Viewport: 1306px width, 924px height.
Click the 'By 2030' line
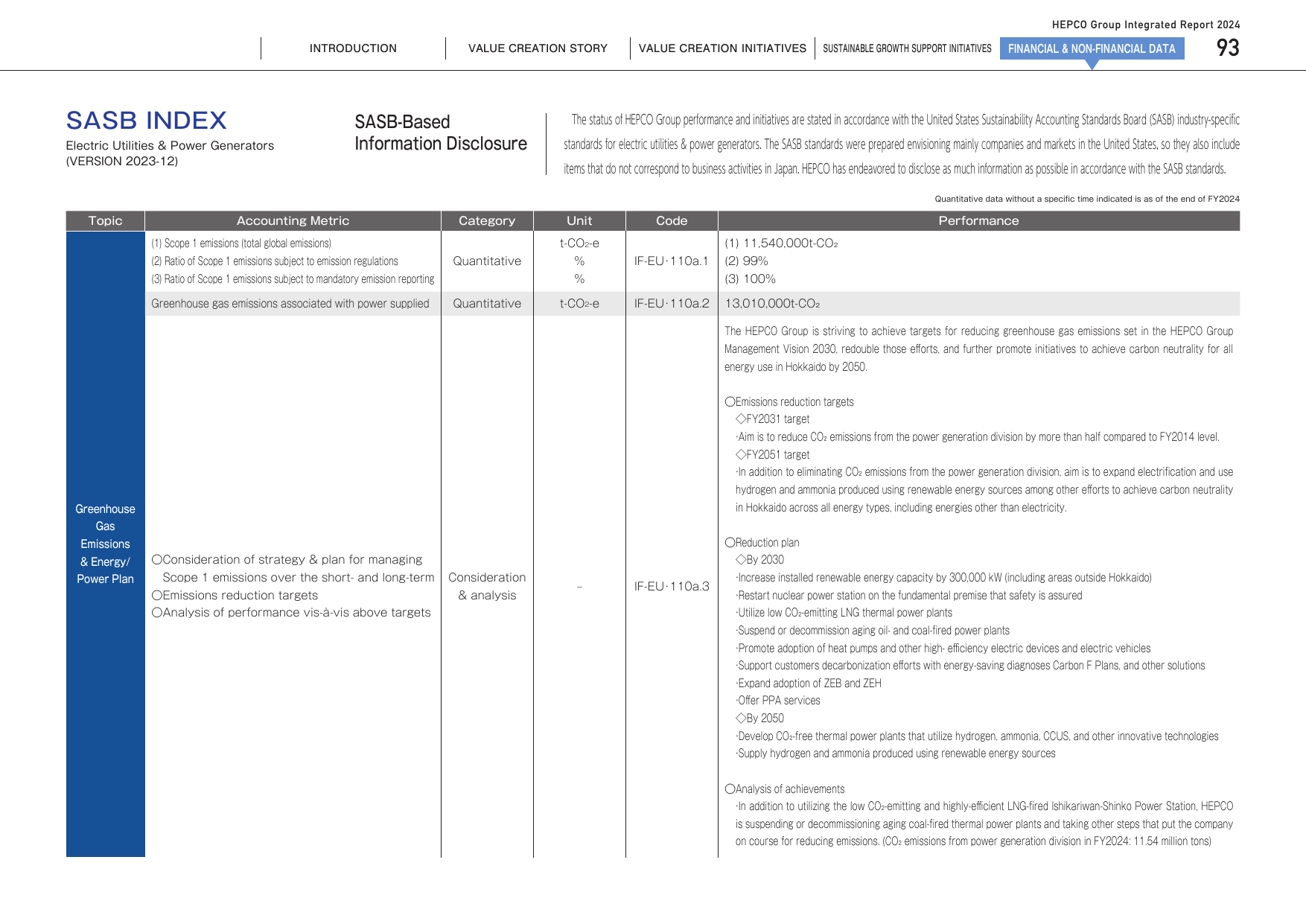[x=759, y=560]
